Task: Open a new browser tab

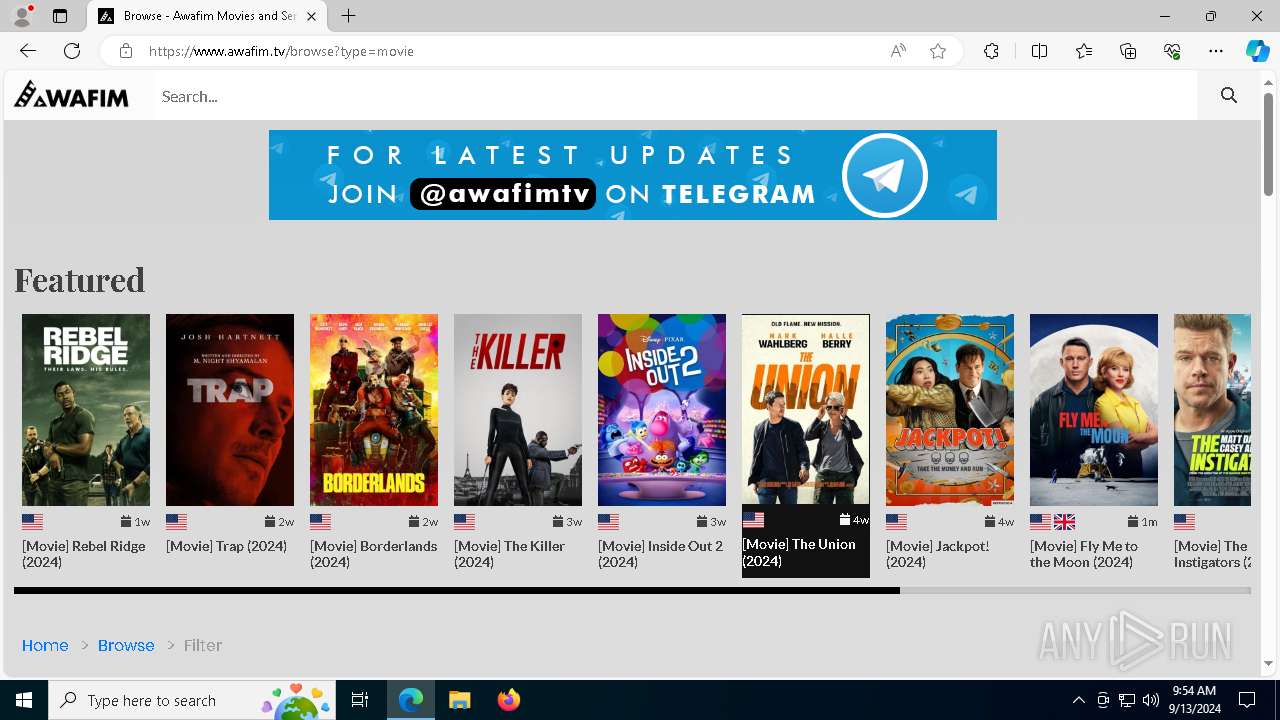Action: [x=348, y=16]
